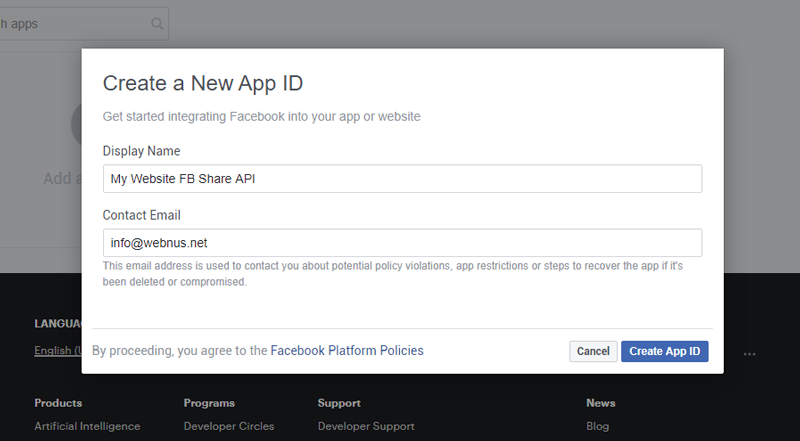Open Artificial Intelligence footer link
Viewport: 800px width, 441px height.
(87, 426)
